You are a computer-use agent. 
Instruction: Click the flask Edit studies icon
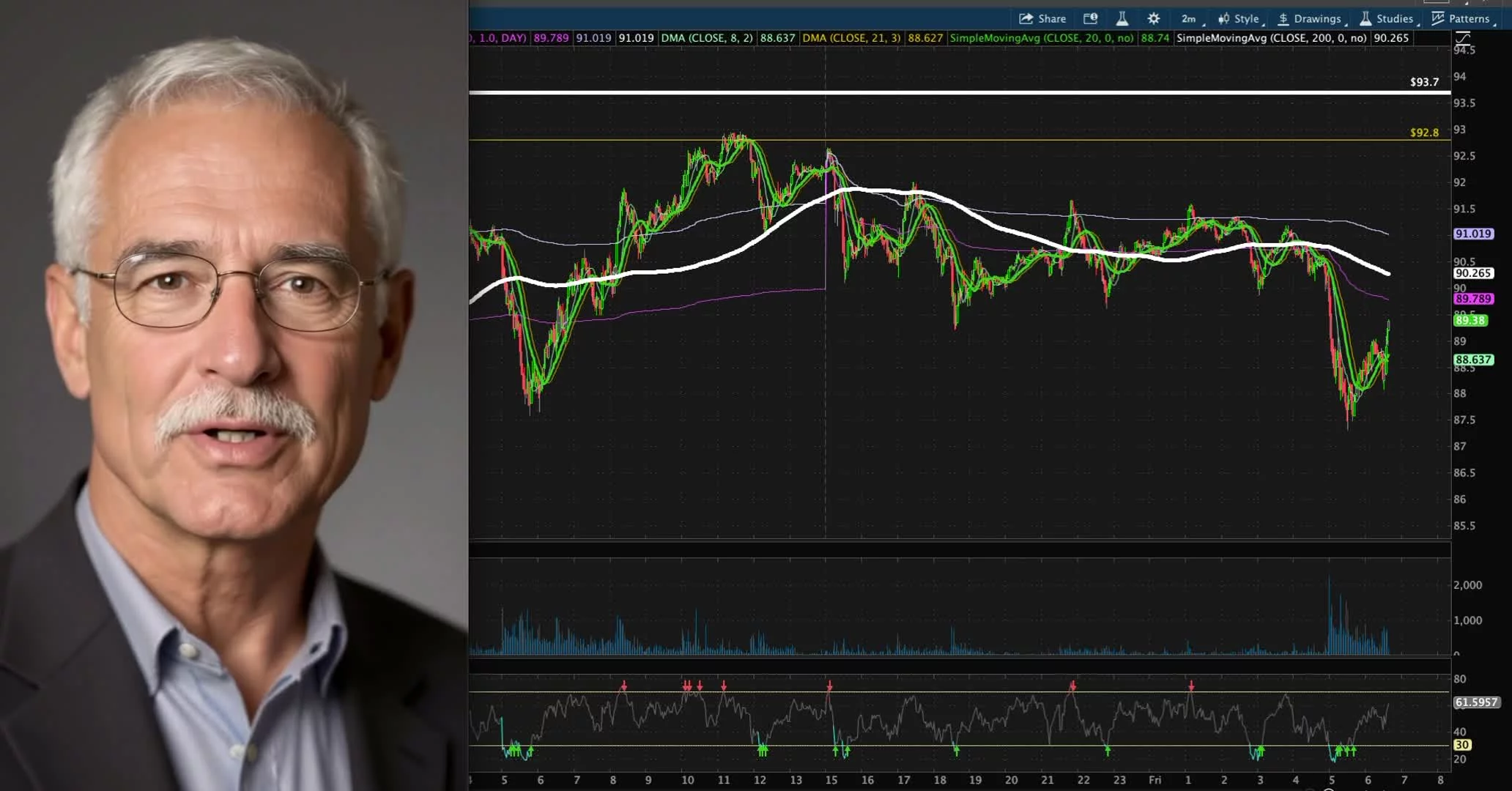pos(1122,18)
